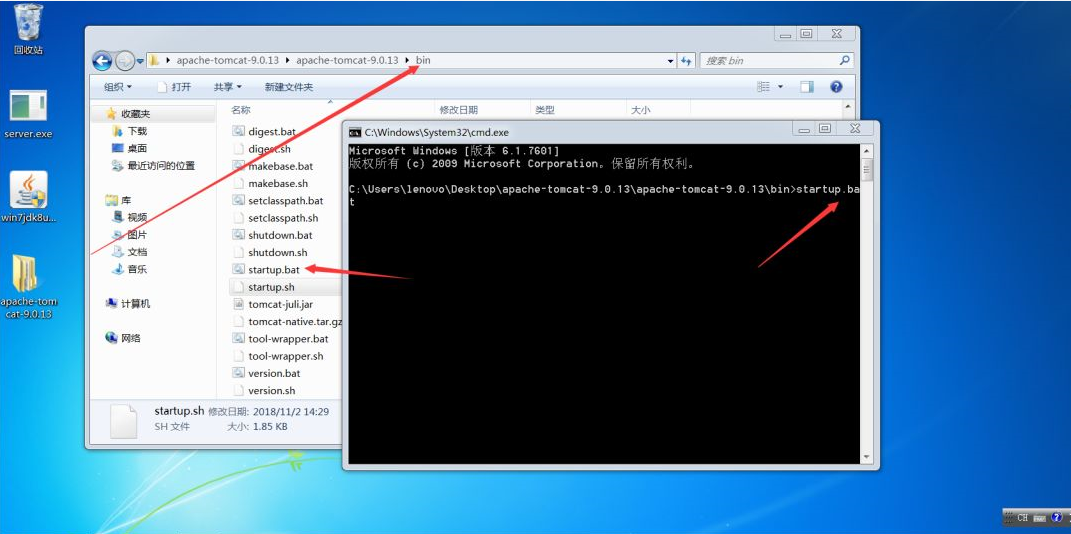Click the Explorer forward navigation arrow
The height and width of the screenshot is (534, 1071).
pos(124,61)
